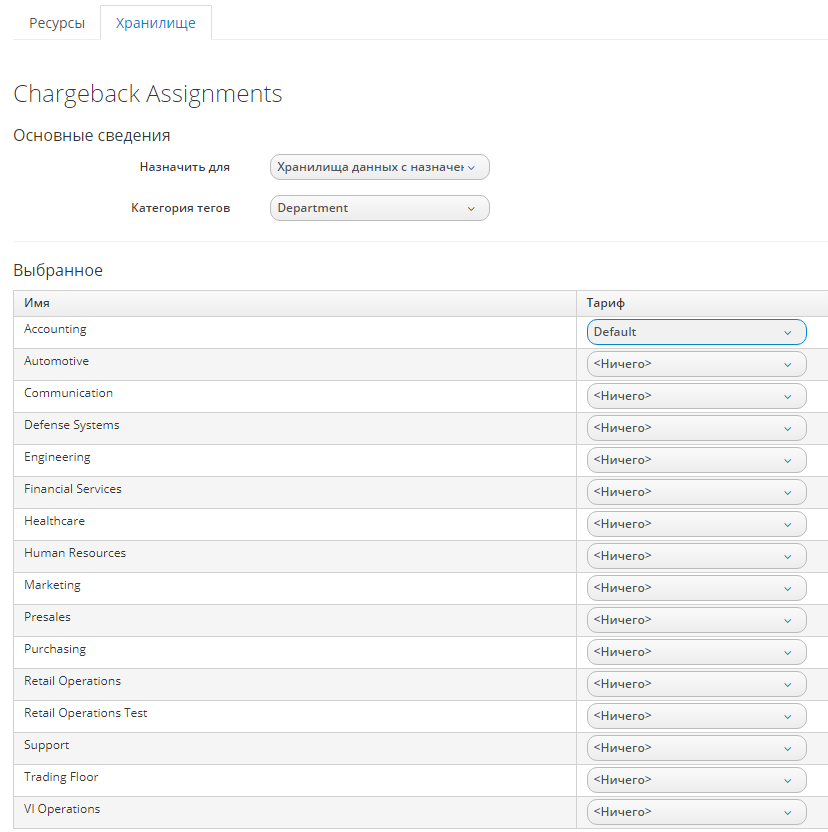The height and width of the screenshot is (832, 828).
Task: Open the Presales rate dropdown
Action: point(696,620)
